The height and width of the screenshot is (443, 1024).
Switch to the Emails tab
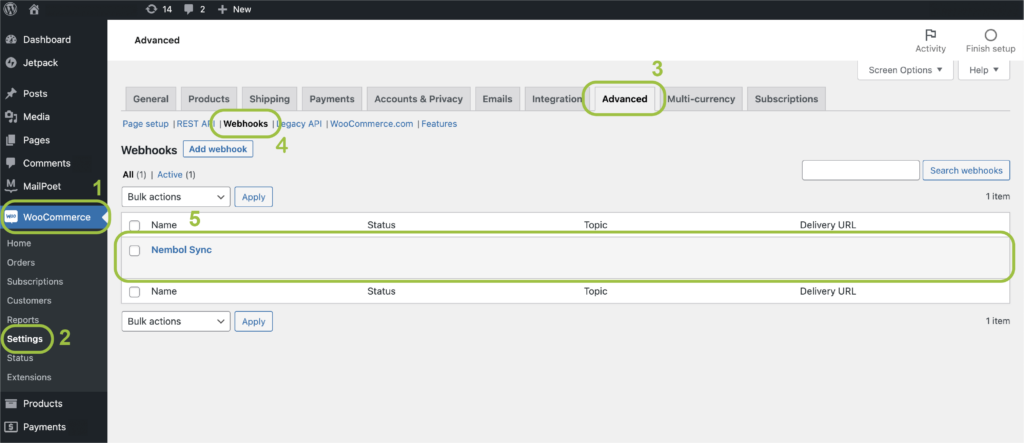pos(497,99)
